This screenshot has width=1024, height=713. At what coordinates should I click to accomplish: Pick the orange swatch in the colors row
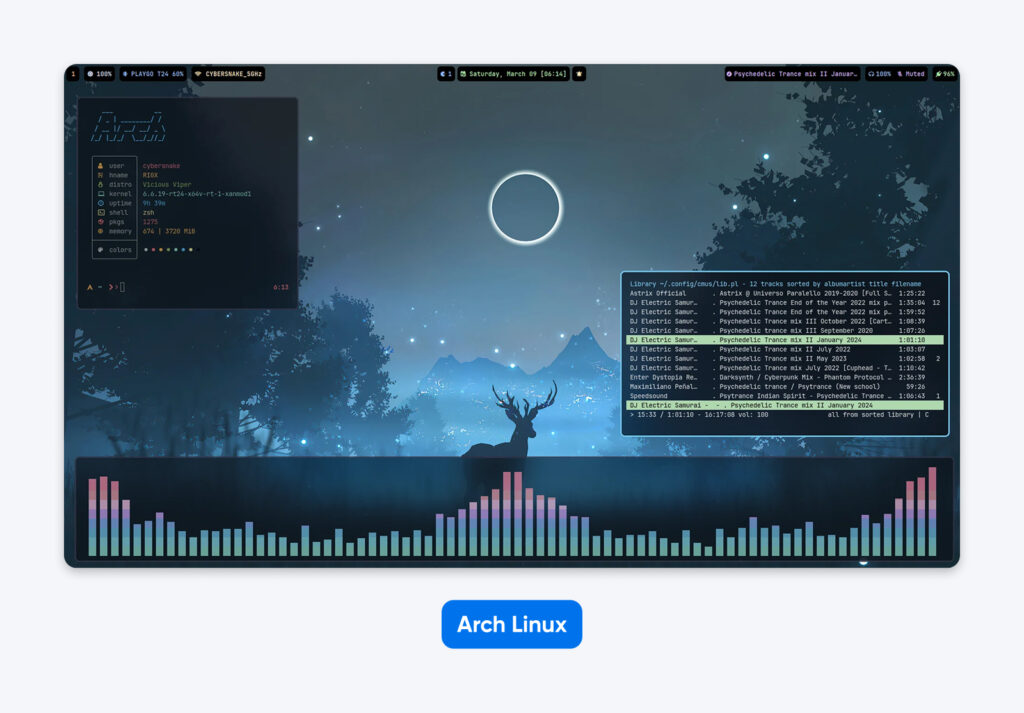point(161,249)
